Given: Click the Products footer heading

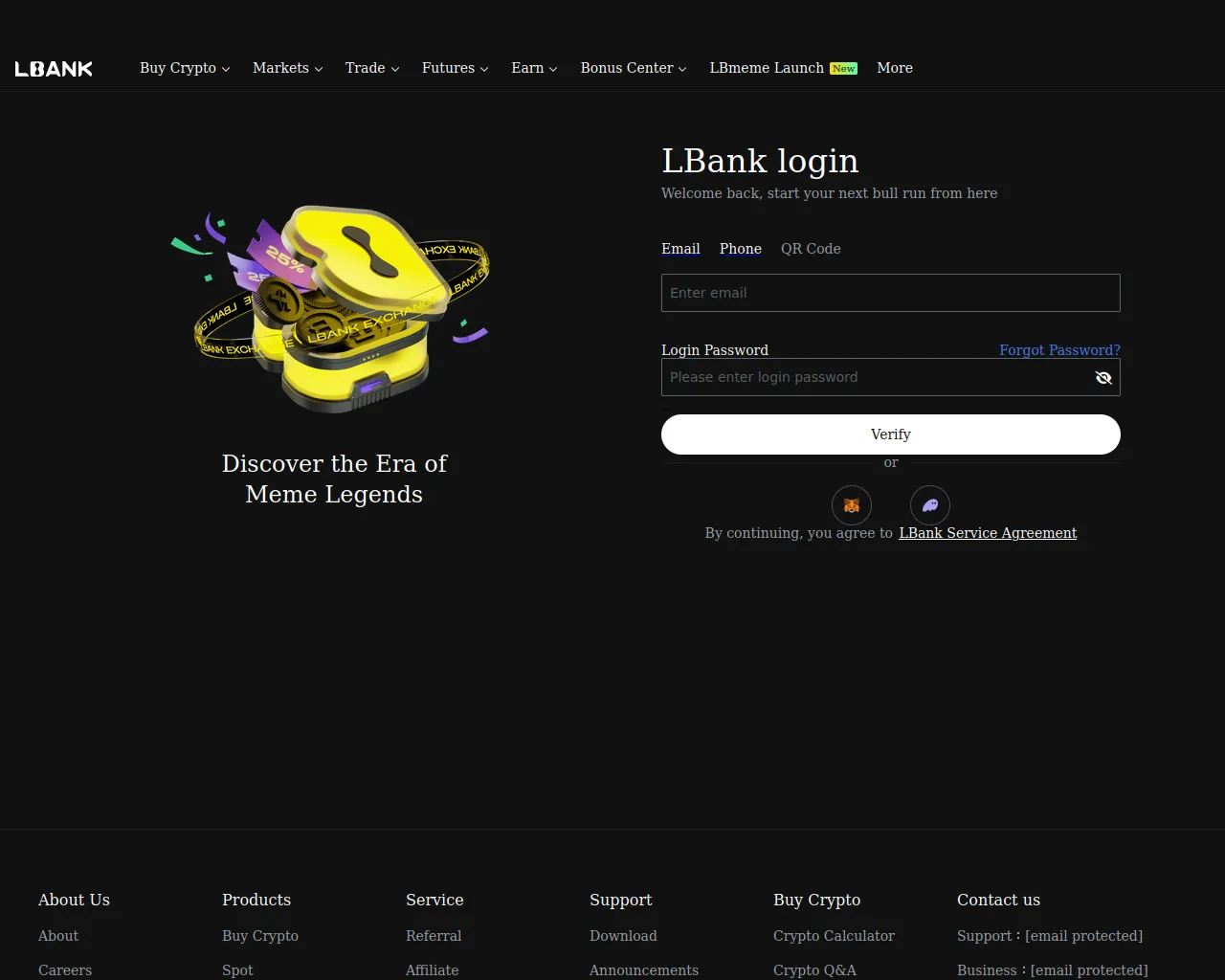Looking at the screenshot, I should pyautogui.click(x=256, y=900).
